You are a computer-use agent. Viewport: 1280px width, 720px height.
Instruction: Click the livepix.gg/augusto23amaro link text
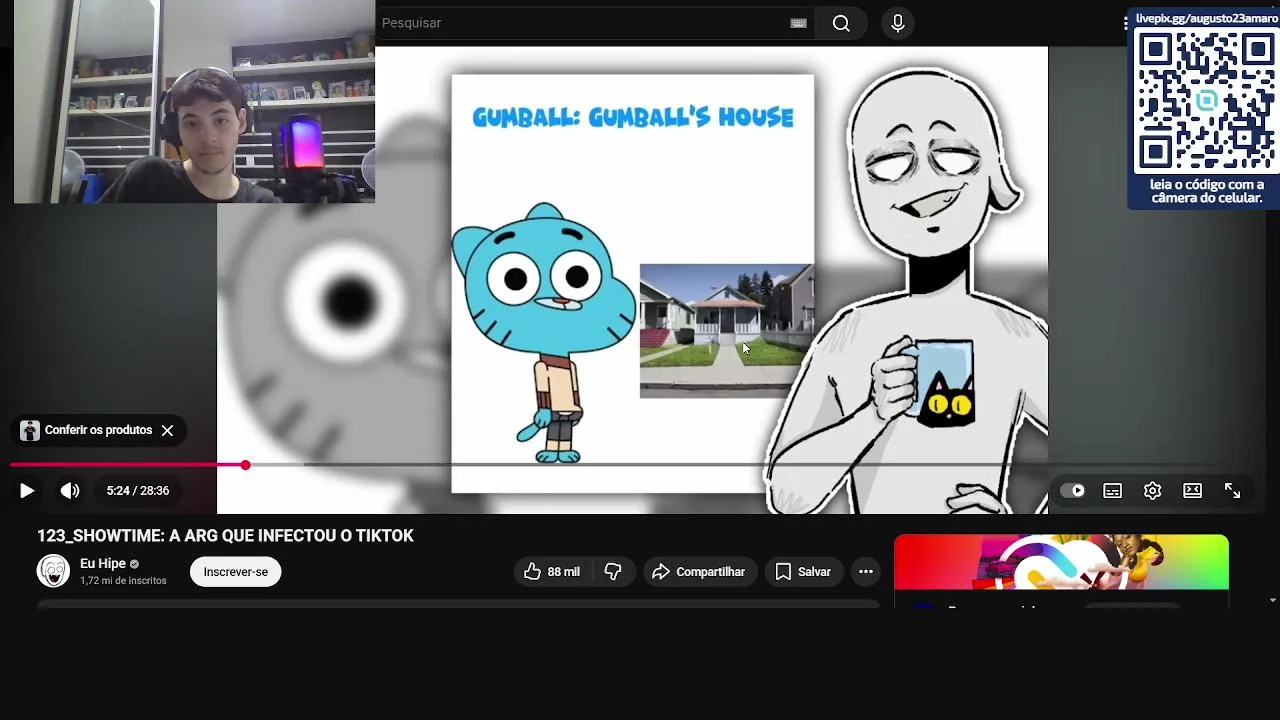point(1206,18)
